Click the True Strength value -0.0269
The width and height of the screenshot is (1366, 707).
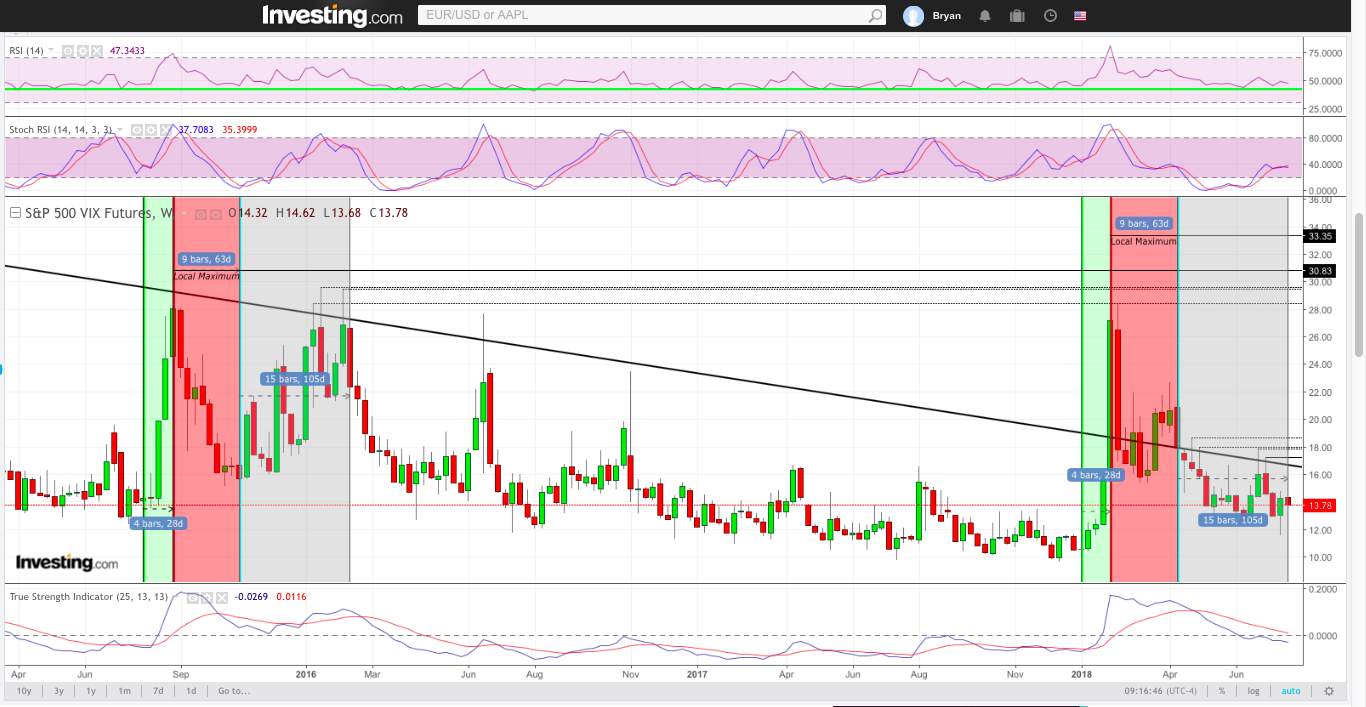[251, 597]
